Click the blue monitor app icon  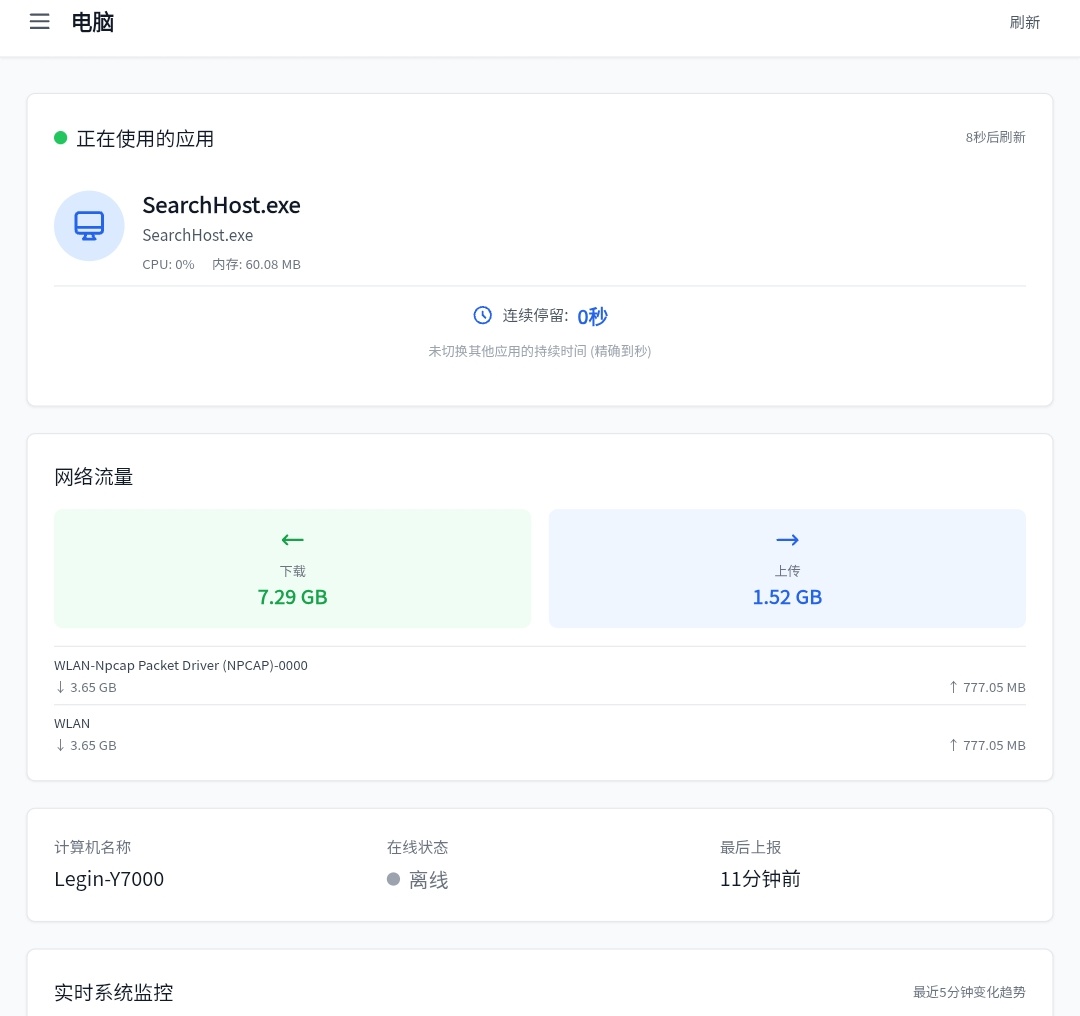pyautogui.click(x=89, y=226)
